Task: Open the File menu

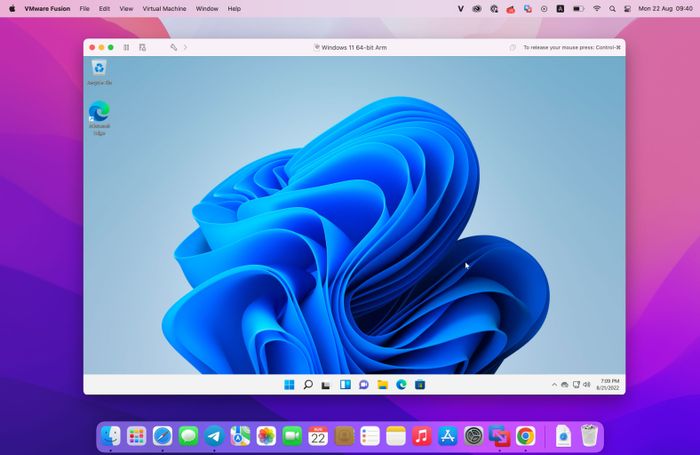Action: pos(84,8)
